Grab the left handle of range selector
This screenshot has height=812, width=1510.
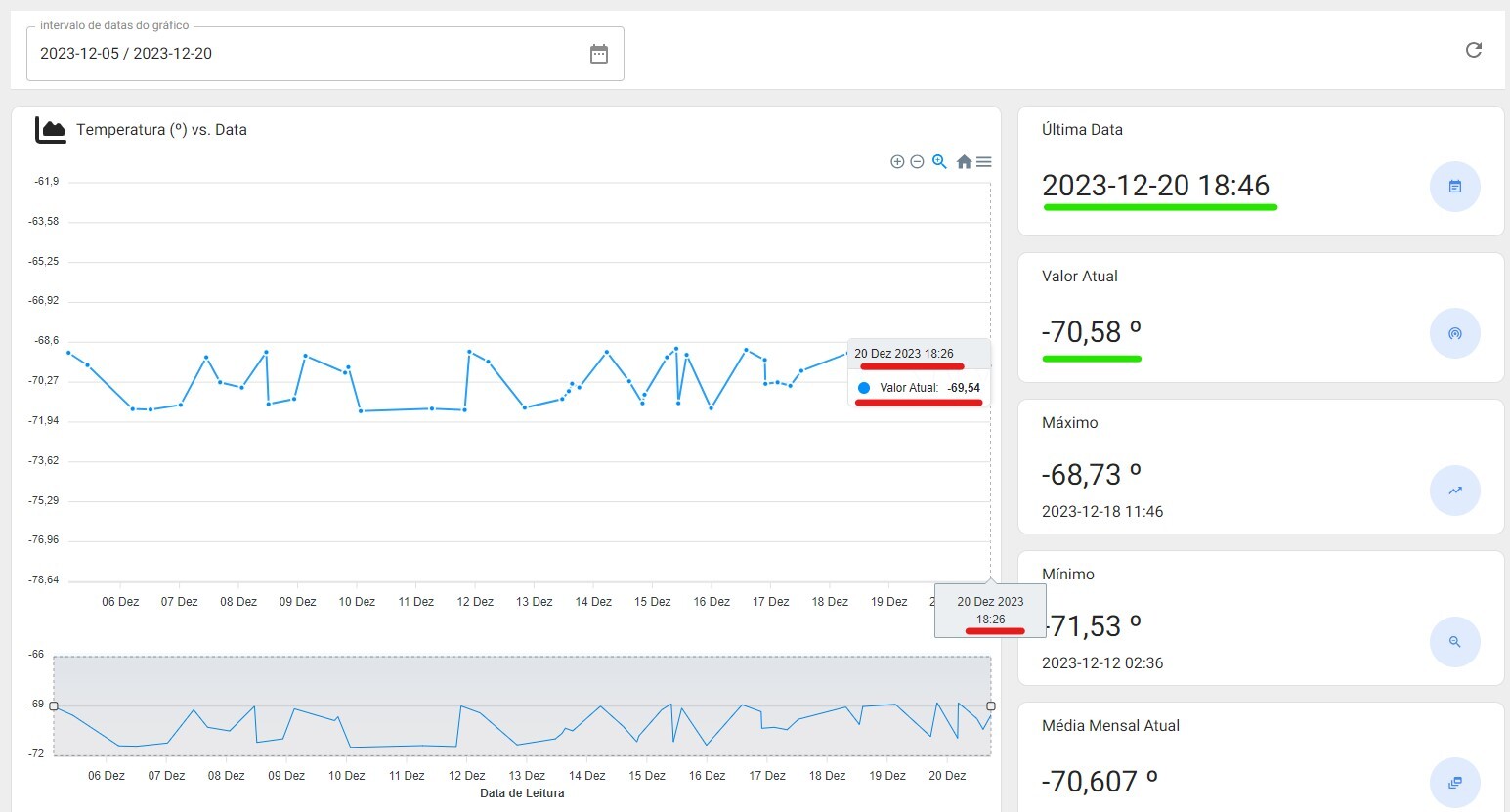pyautogui.click(x=54, y=705)
